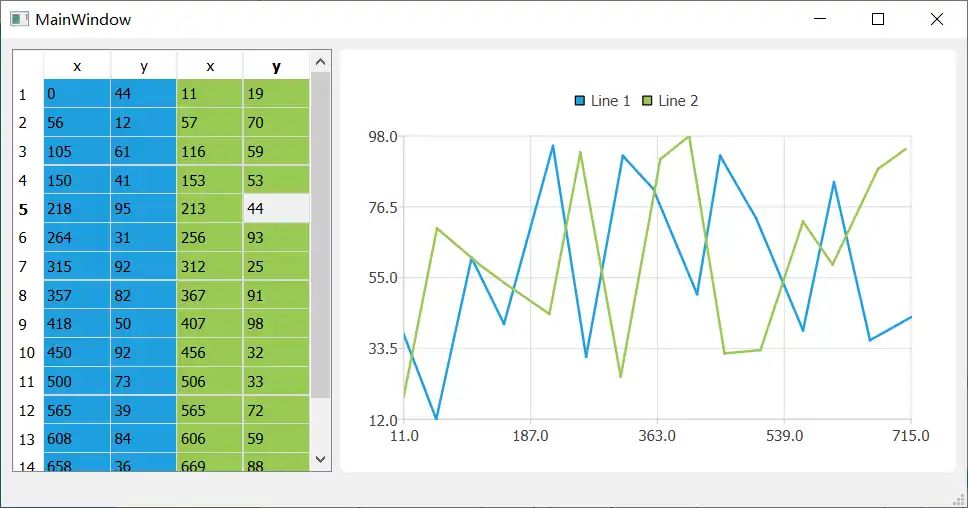Minimize the MainWindow window
968x508 pixels.
point(820,19)
